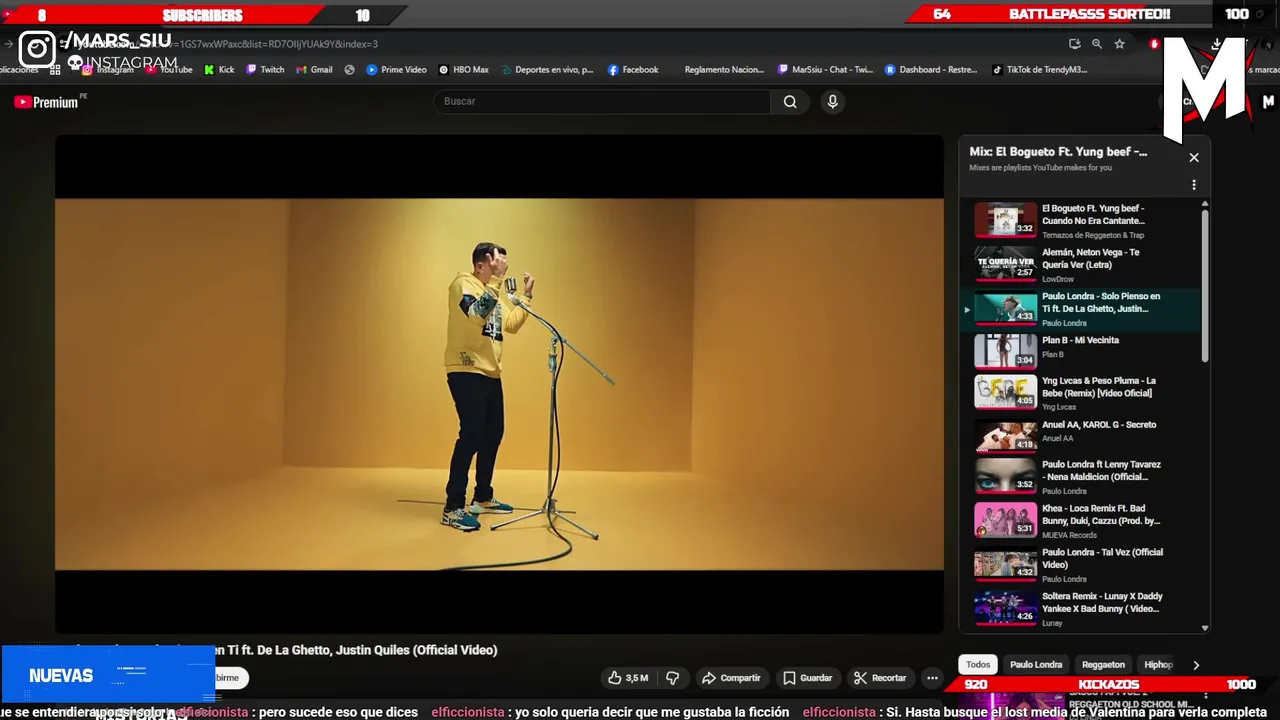
Task: Bookmark this page with star icon
Action: (1119, 44)
